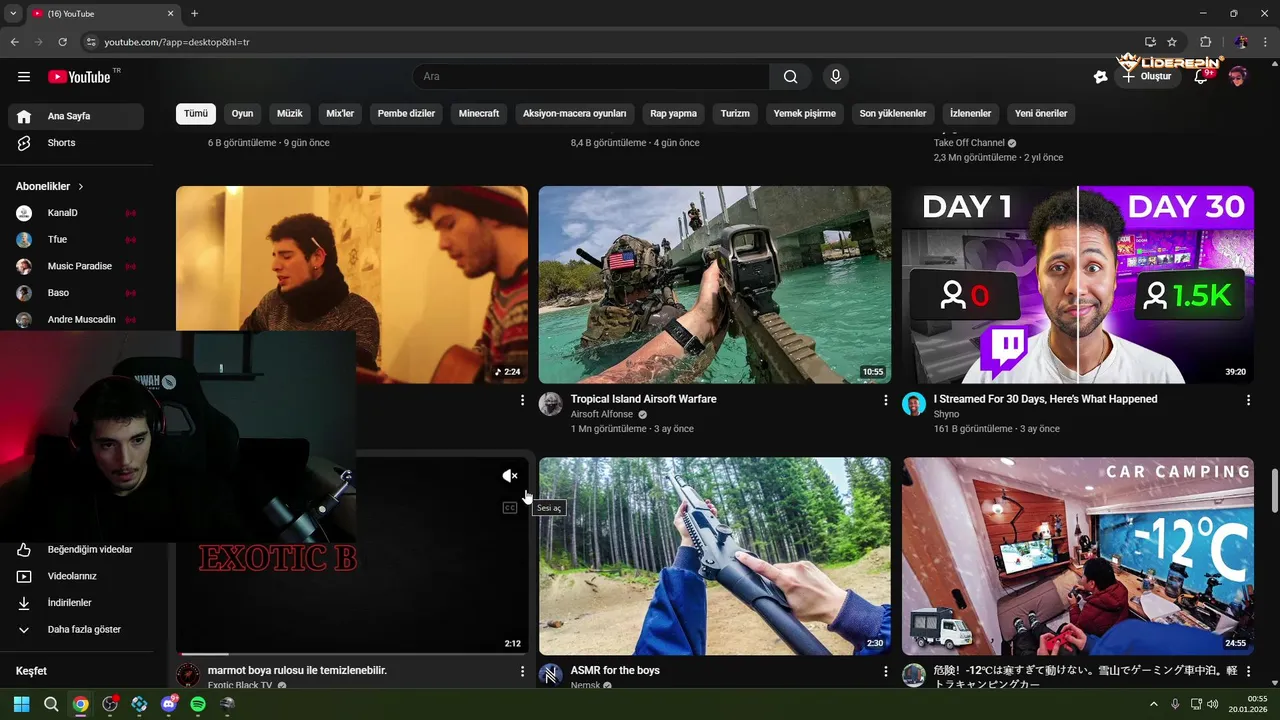Open a new browser tab

click(194, 13)
